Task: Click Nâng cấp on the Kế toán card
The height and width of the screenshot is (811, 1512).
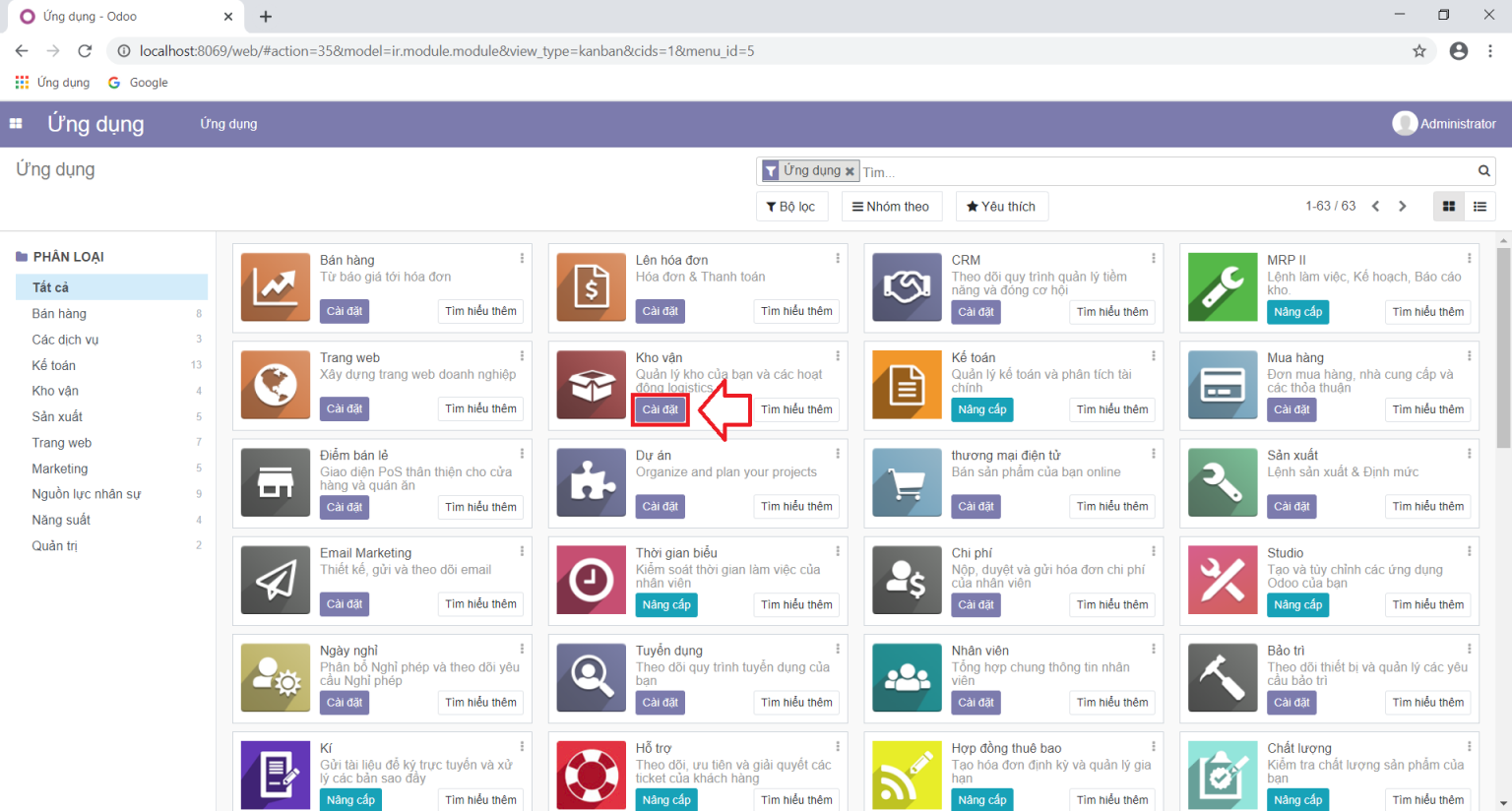Action: 981,409
